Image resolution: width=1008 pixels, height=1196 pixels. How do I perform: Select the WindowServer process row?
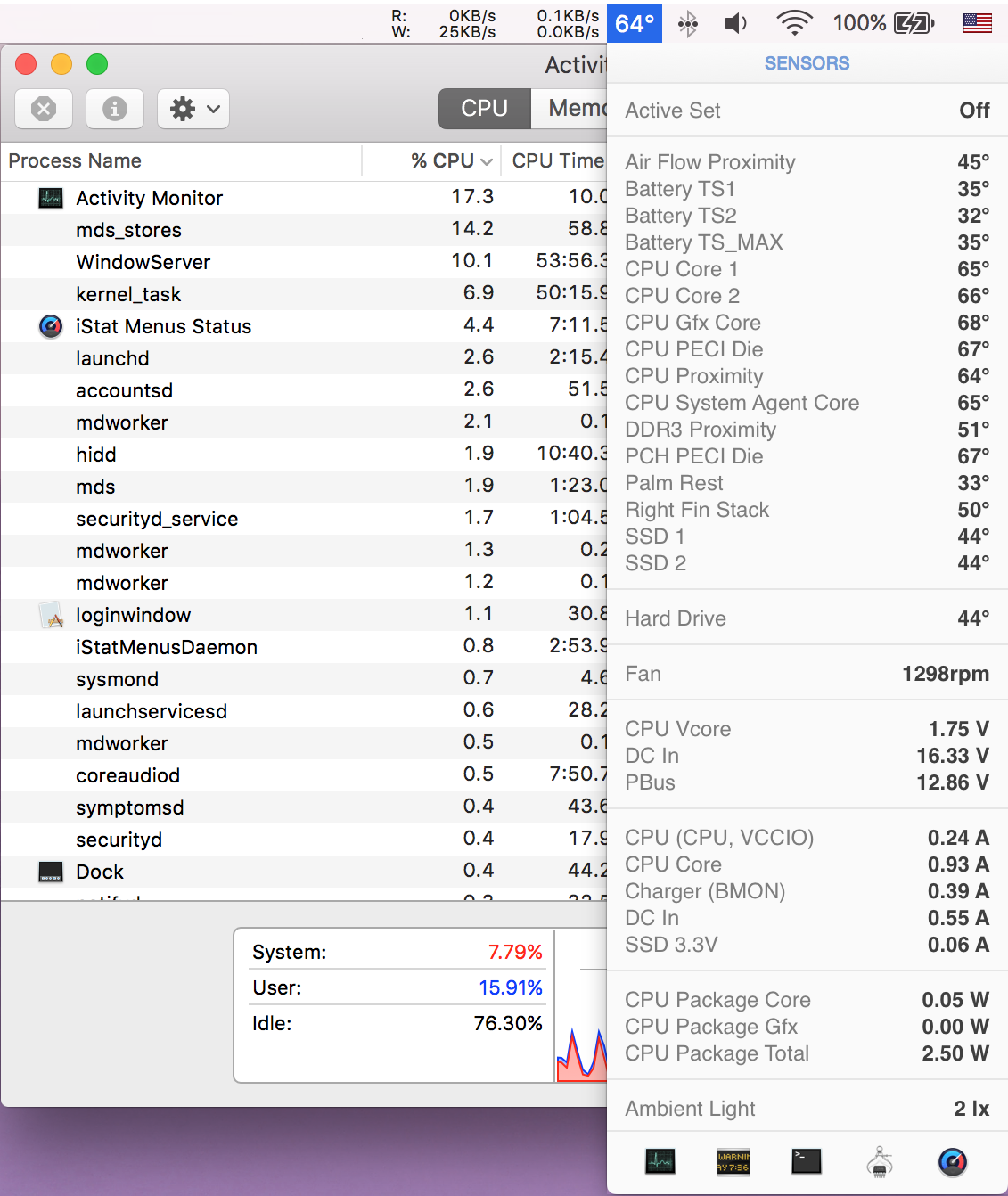point(304,262)
